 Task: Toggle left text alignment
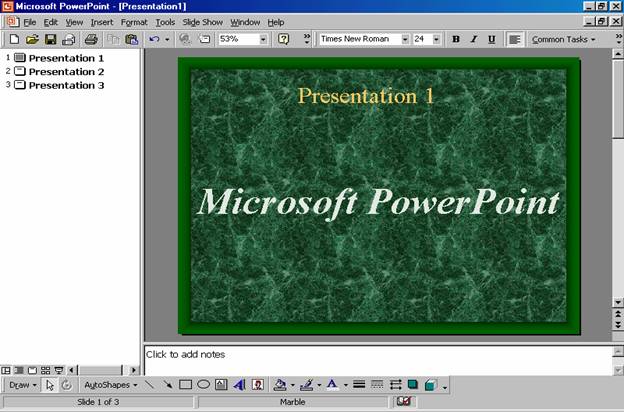click(514, 39)
